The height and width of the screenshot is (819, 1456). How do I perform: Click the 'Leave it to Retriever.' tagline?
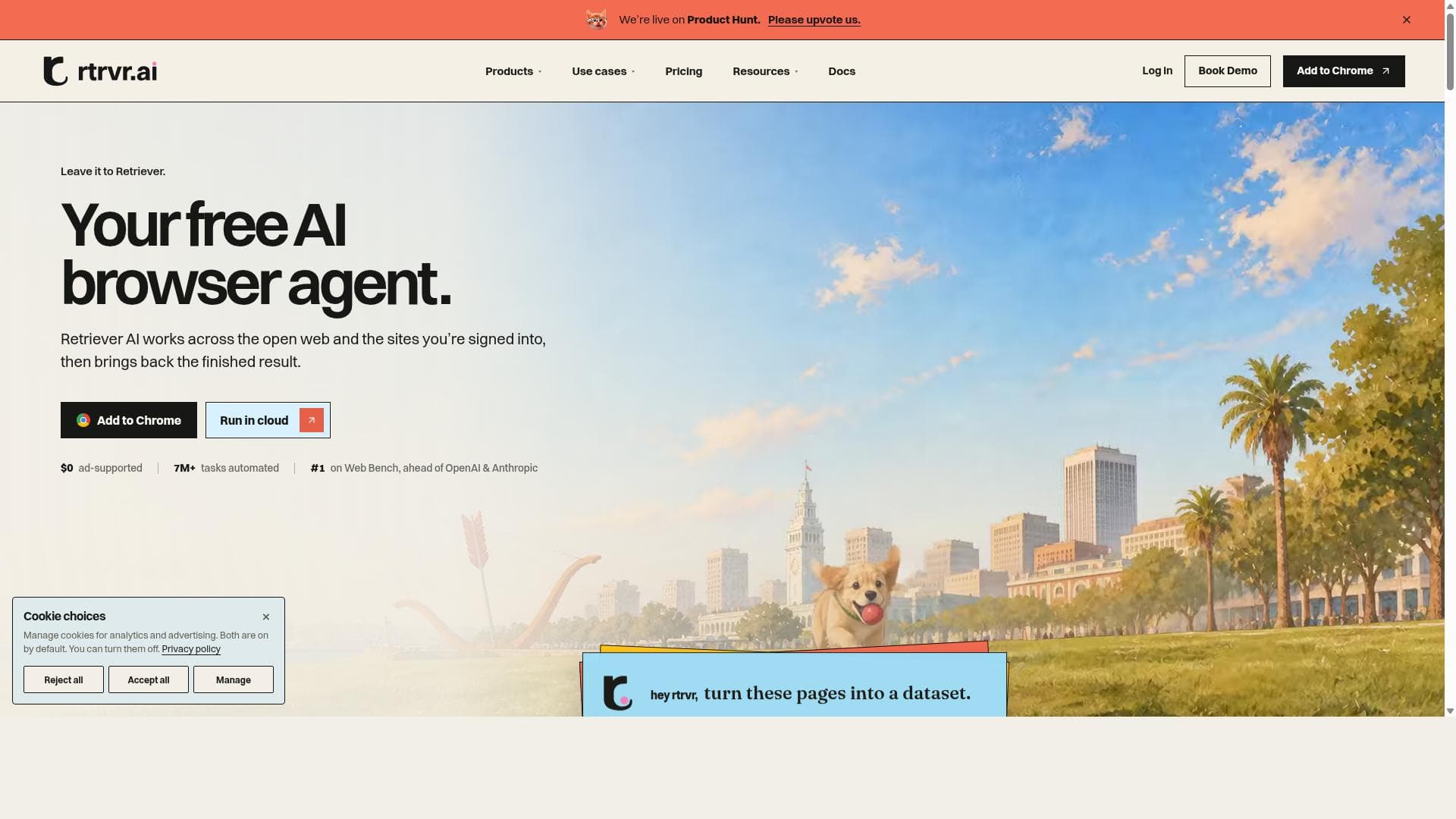coord(113,171)
